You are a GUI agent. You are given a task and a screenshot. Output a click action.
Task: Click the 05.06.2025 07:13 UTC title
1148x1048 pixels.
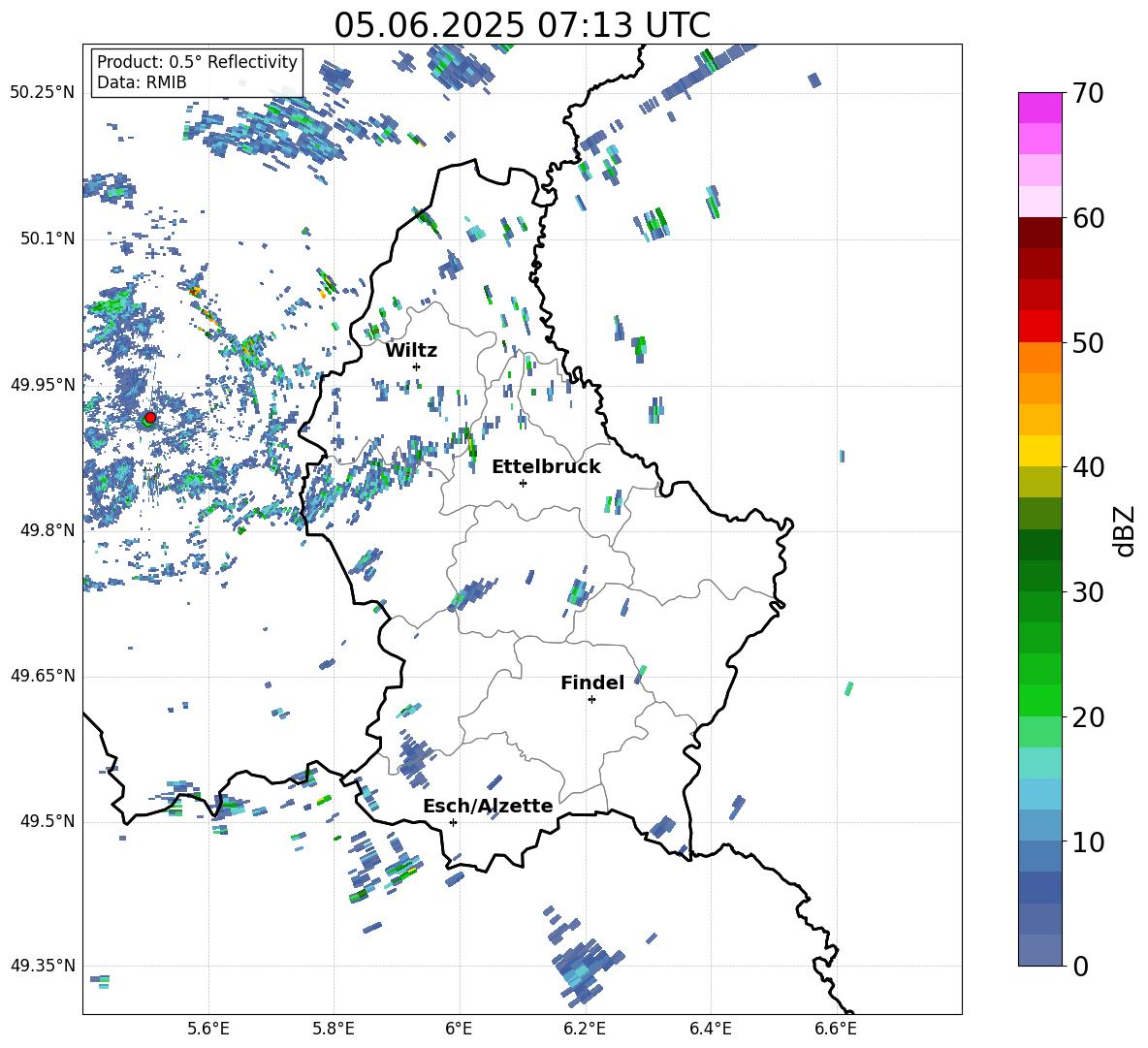(523, 25)
